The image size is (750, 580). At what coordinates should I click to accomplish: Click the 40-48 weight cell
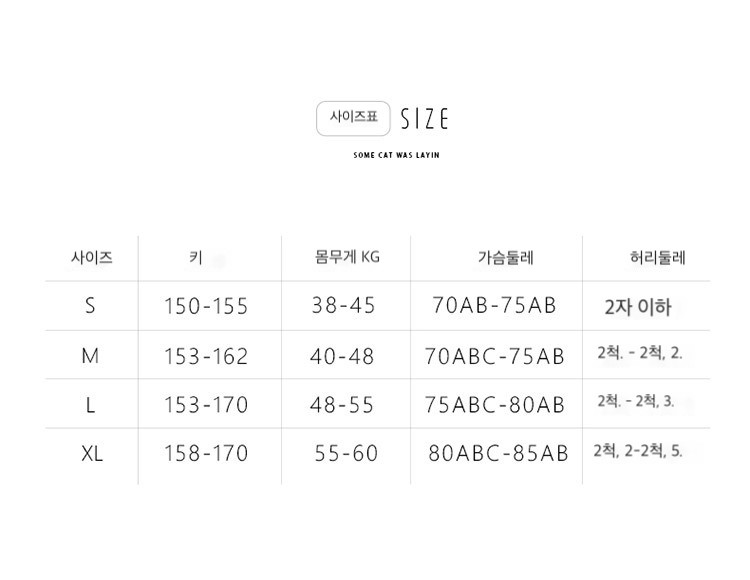(342, 356)
